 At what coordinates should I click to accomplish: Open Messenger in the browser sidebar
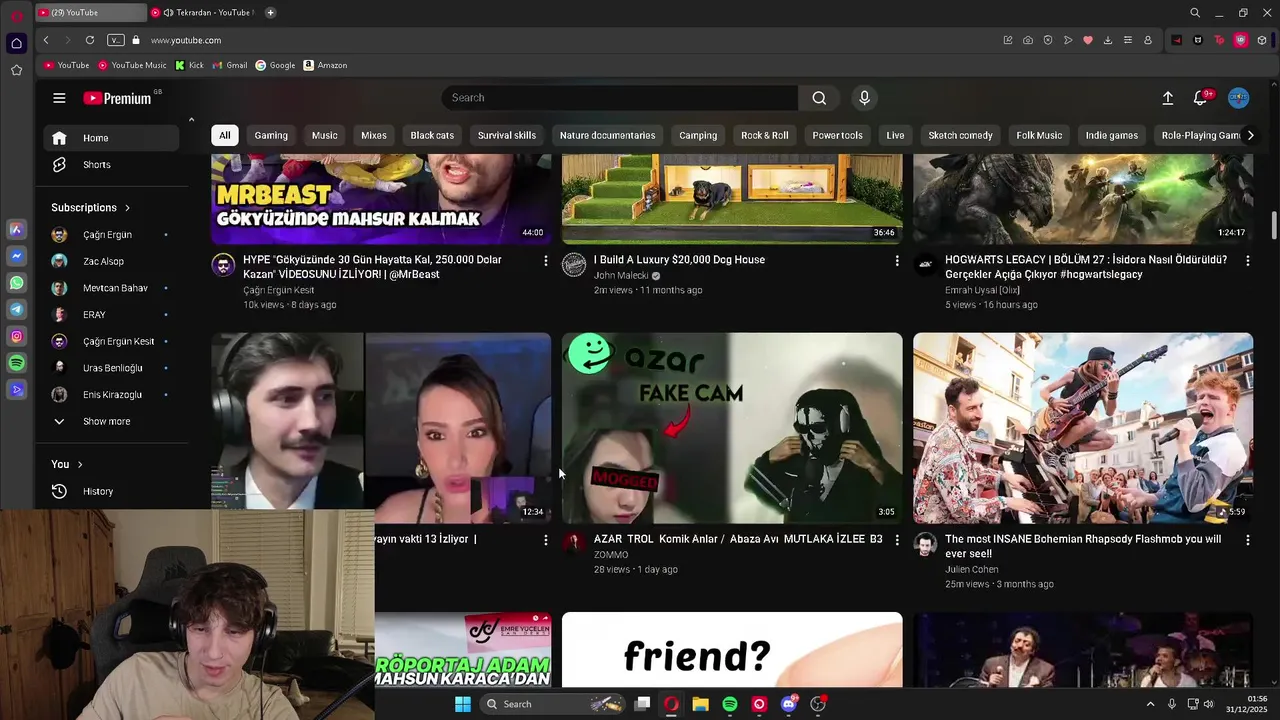(16, 256)
